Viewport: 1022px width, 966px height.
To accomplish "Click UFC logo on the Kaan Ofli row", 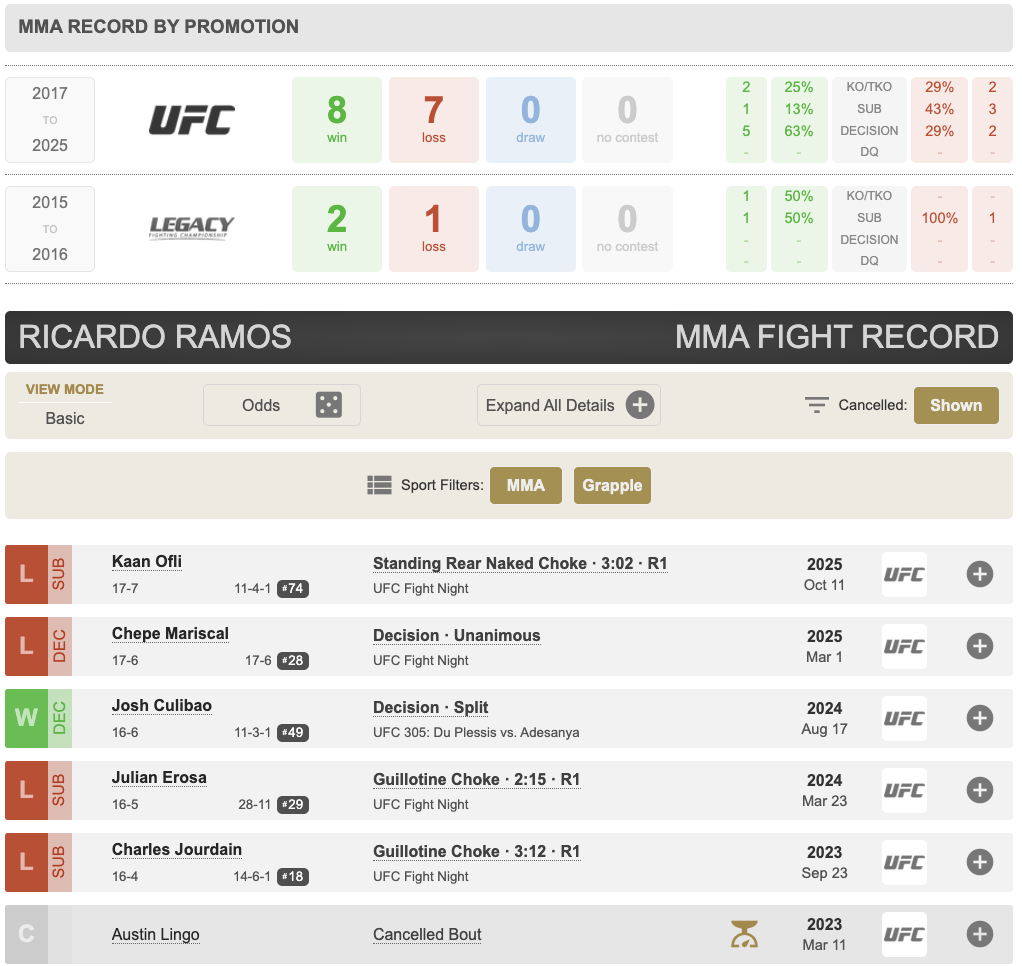I will tap(904, 574).
